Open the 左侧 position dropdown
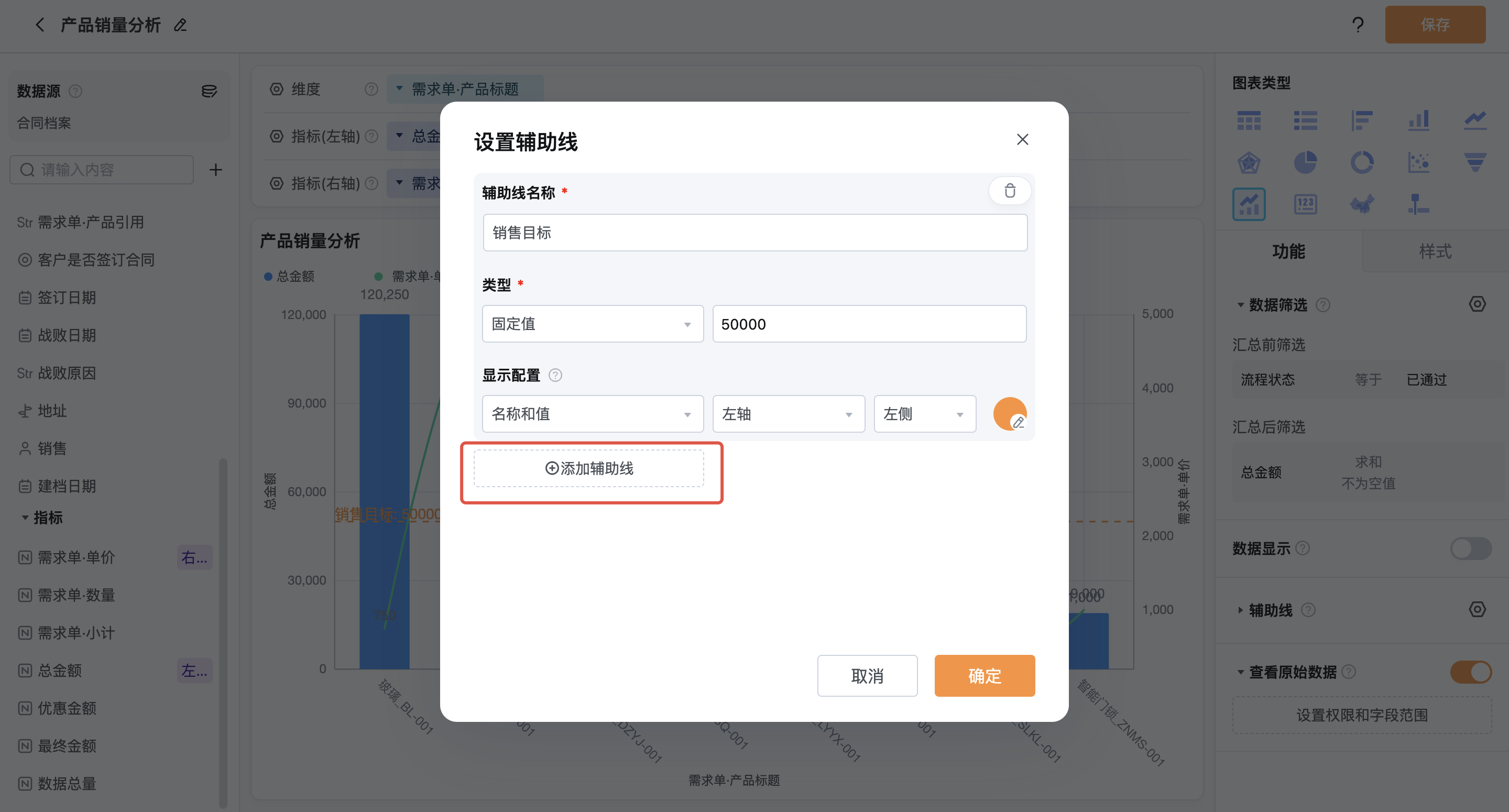1509x812 pixels. (x=924, y=414)
